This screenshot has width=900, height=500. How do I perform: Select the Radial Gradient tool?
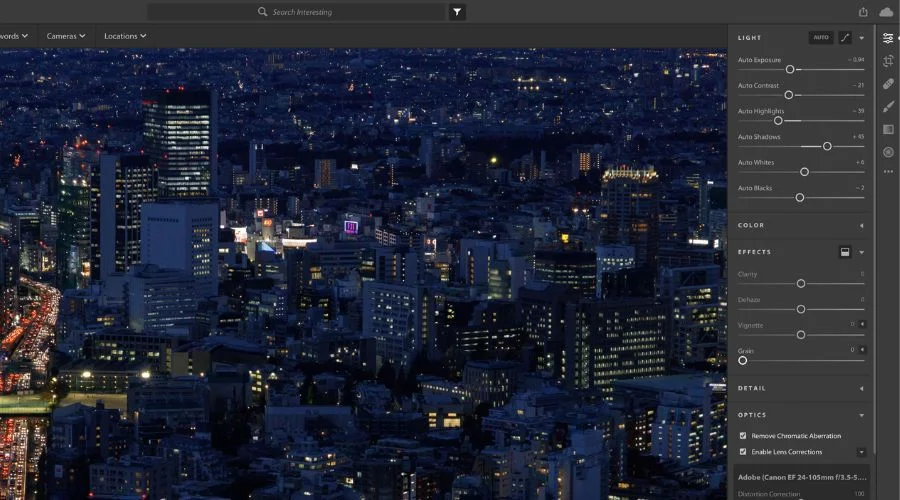tap(888, 152)
